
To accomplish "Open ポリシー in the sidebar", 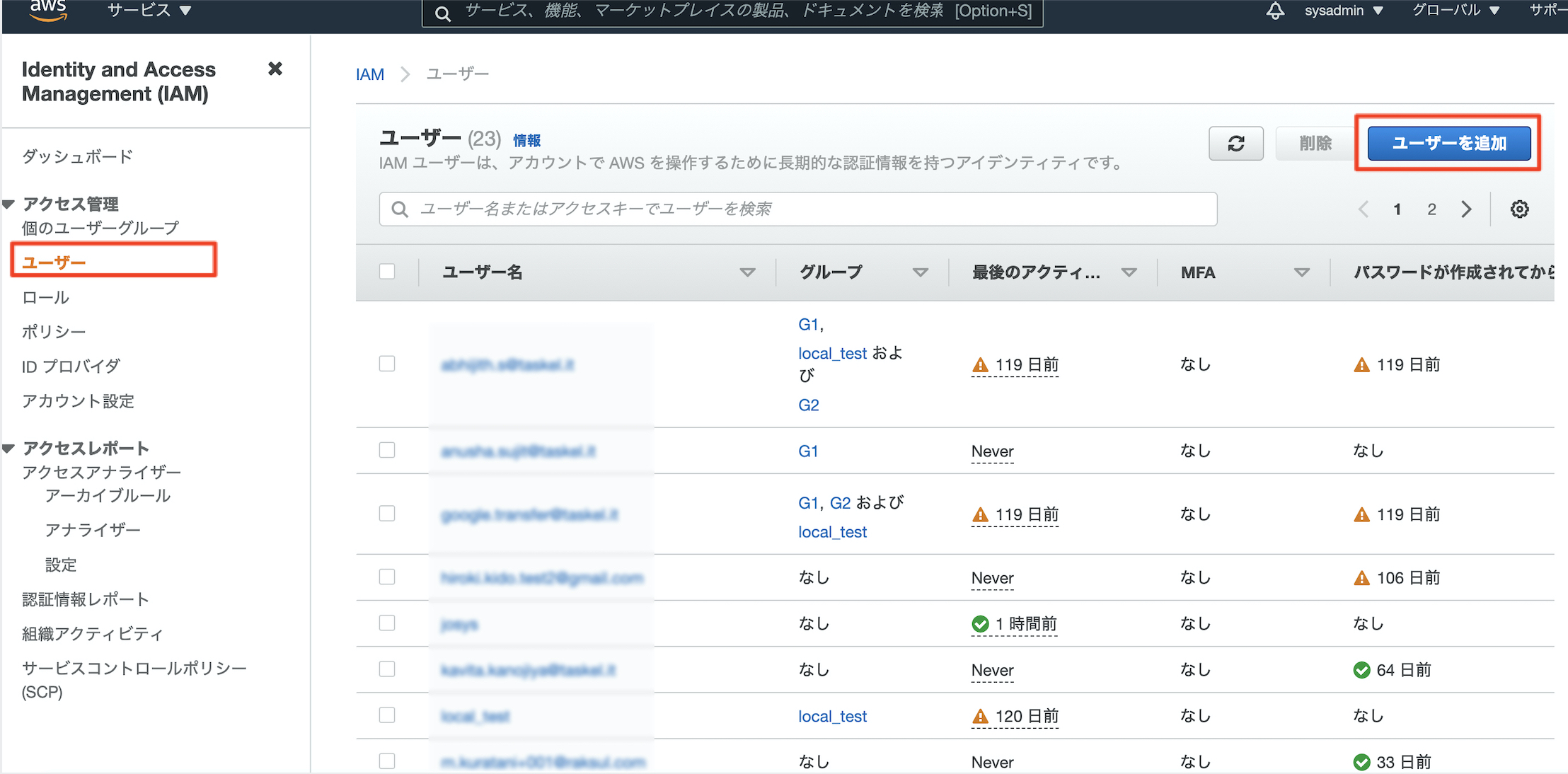I will [x=54, y=332].
